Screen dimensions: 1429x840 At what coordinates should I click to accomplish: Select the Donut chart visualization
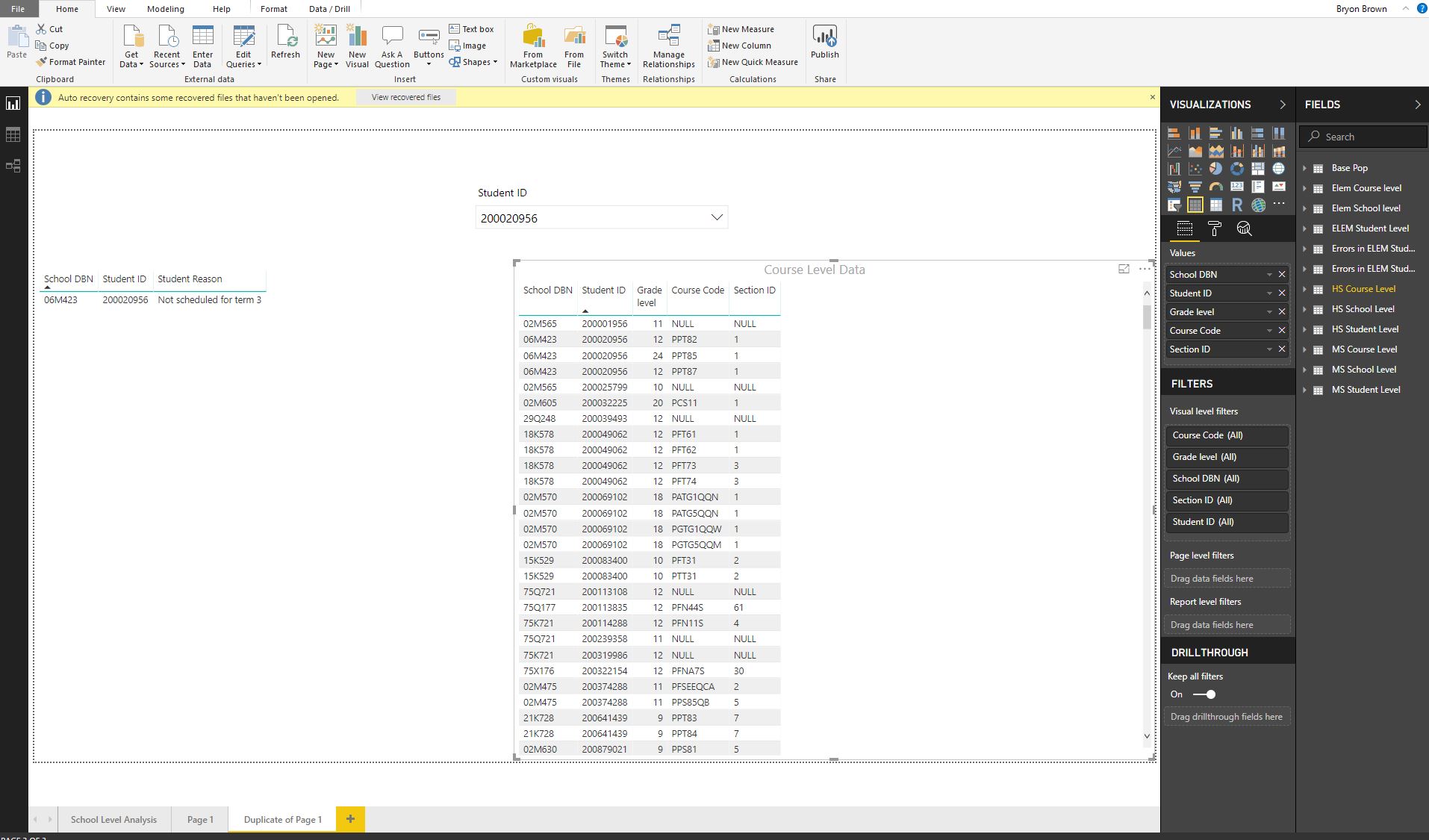1237,169
